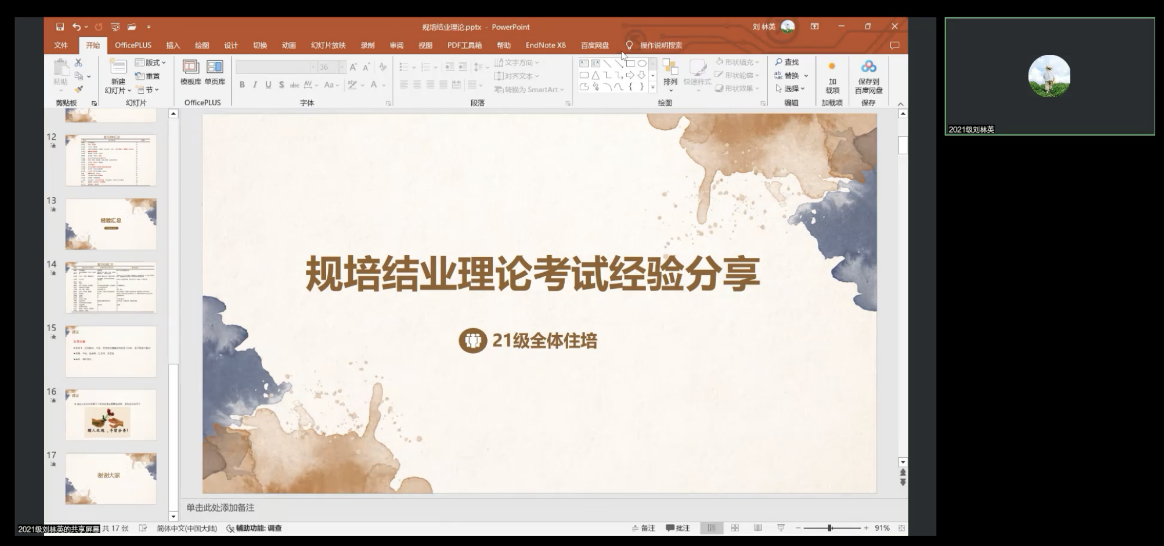Click the New Slide (新建幻灯片) icon
This screenshot has height=546, width=1164.
(118, 71)
